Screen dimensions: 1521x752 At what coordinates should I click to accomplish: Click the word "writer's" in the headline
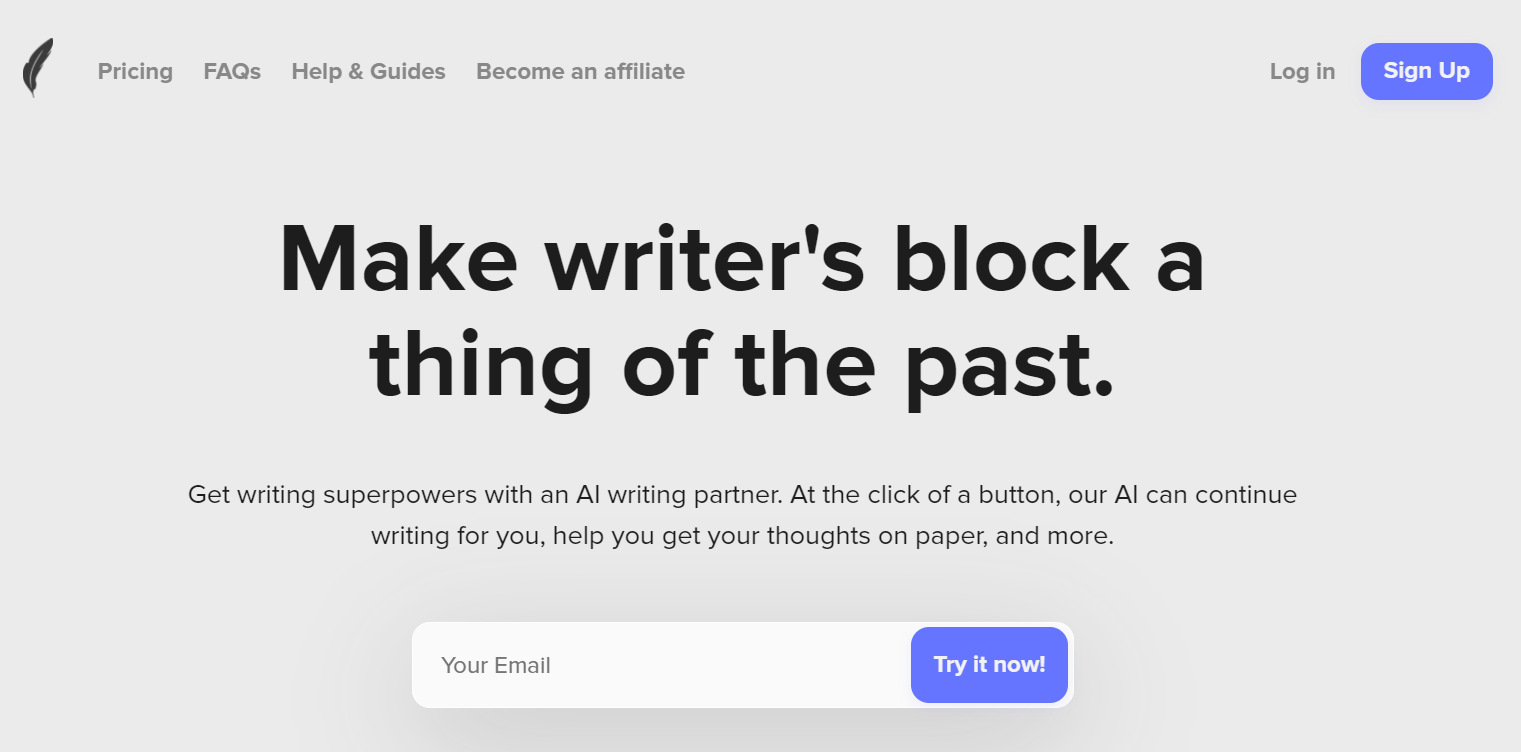tap(705, 260)
